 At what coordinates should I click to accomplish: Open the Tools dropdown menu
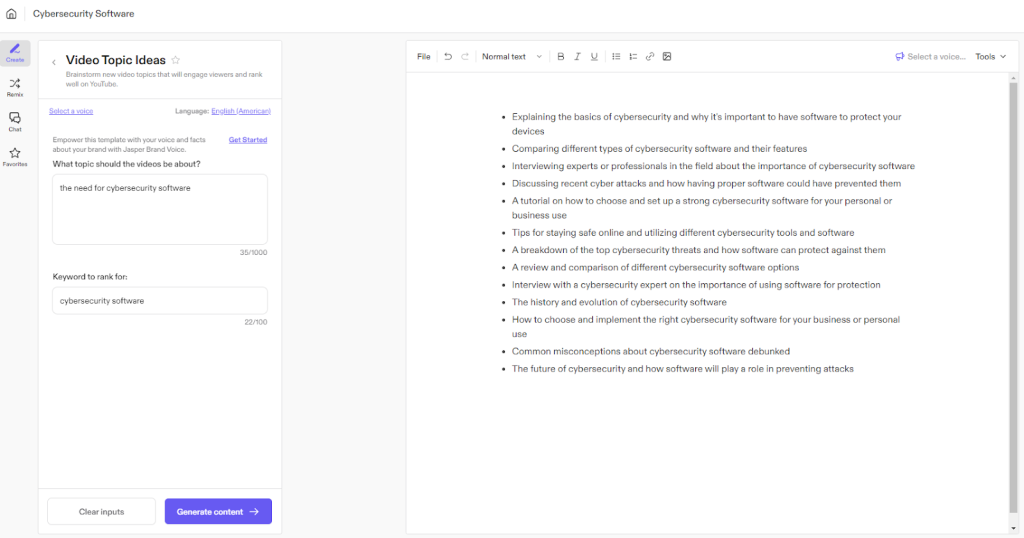990,57
